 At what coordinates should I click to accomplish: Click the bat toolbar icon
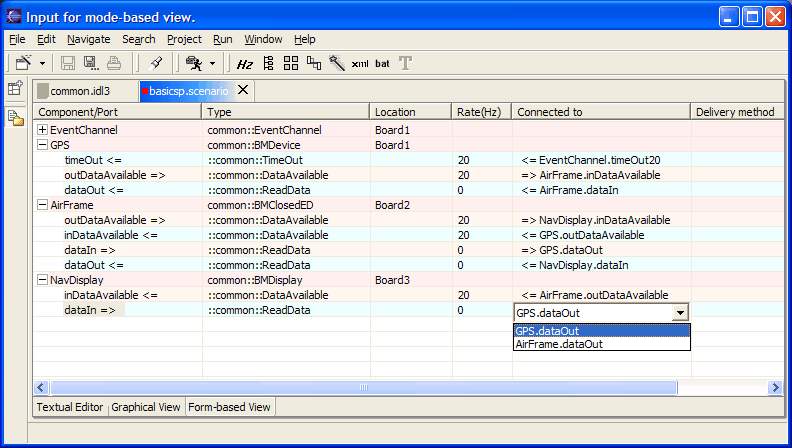382,64
